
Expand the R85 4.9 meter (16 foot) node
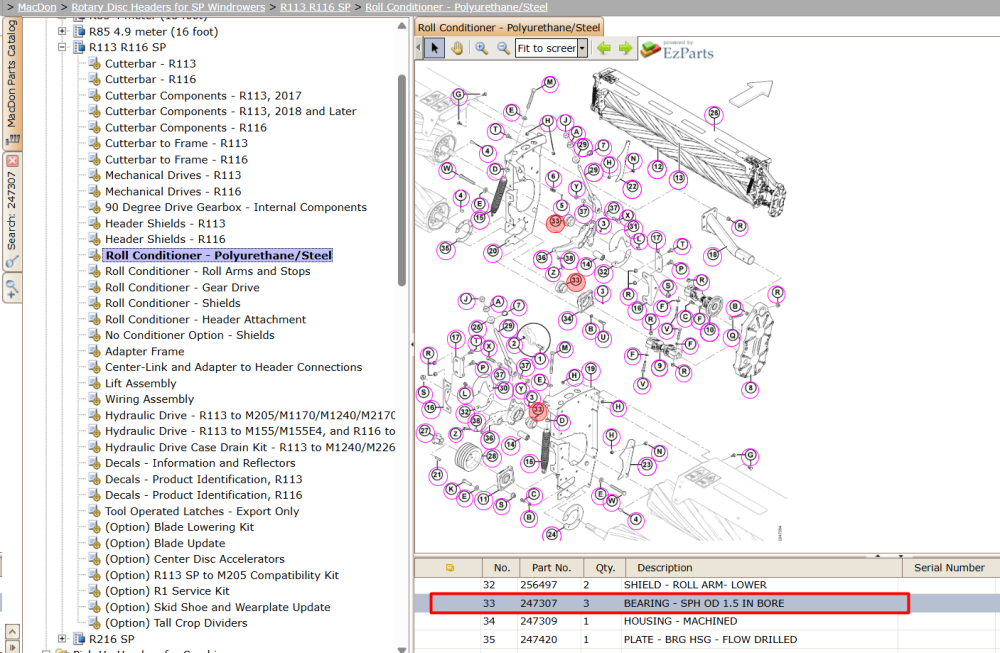click(x=62, y=31)
